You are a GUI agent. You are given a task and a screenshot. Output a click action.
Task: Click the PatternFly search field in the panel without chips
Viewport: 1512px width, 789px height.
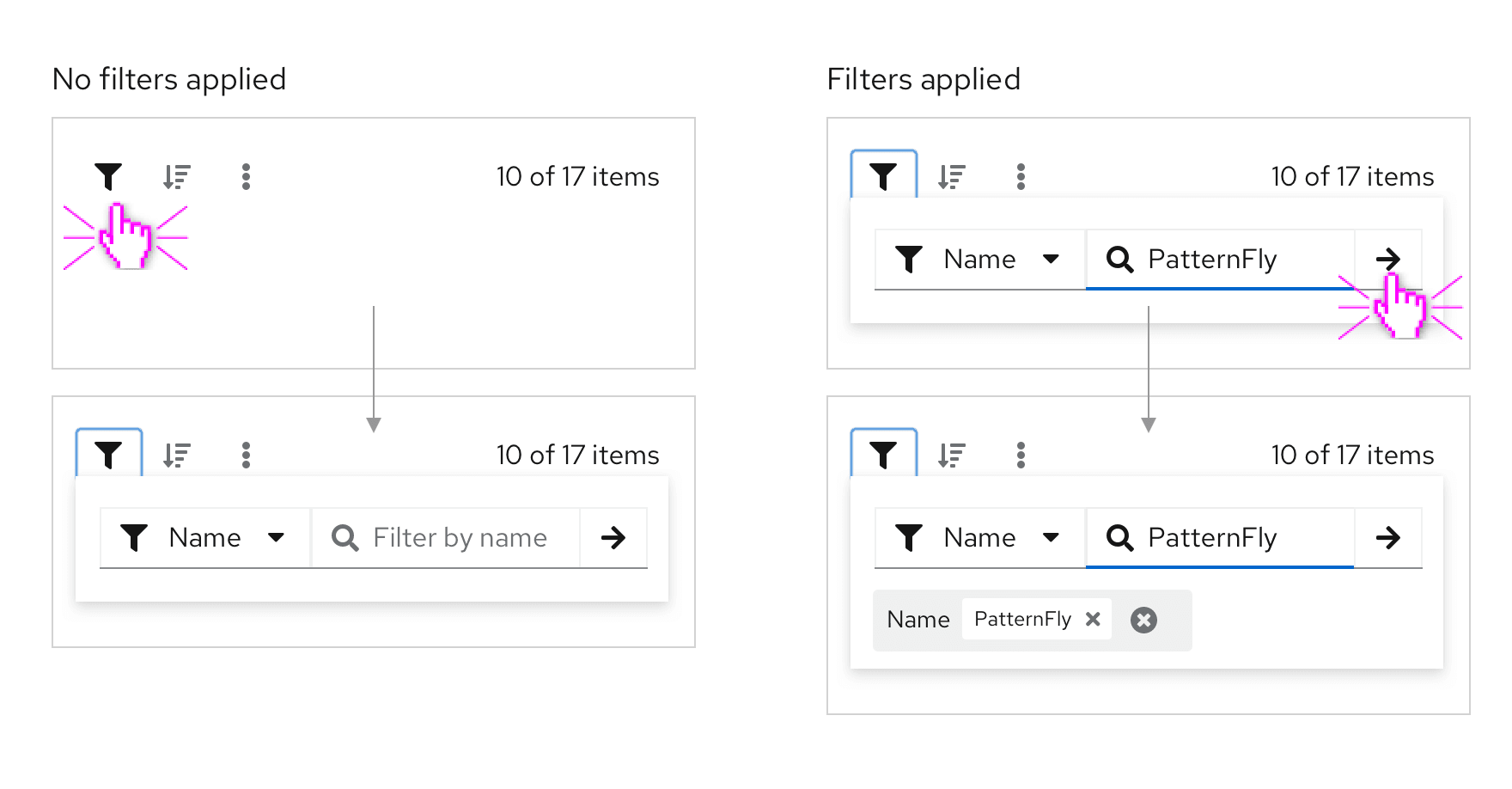[1220, 260]
